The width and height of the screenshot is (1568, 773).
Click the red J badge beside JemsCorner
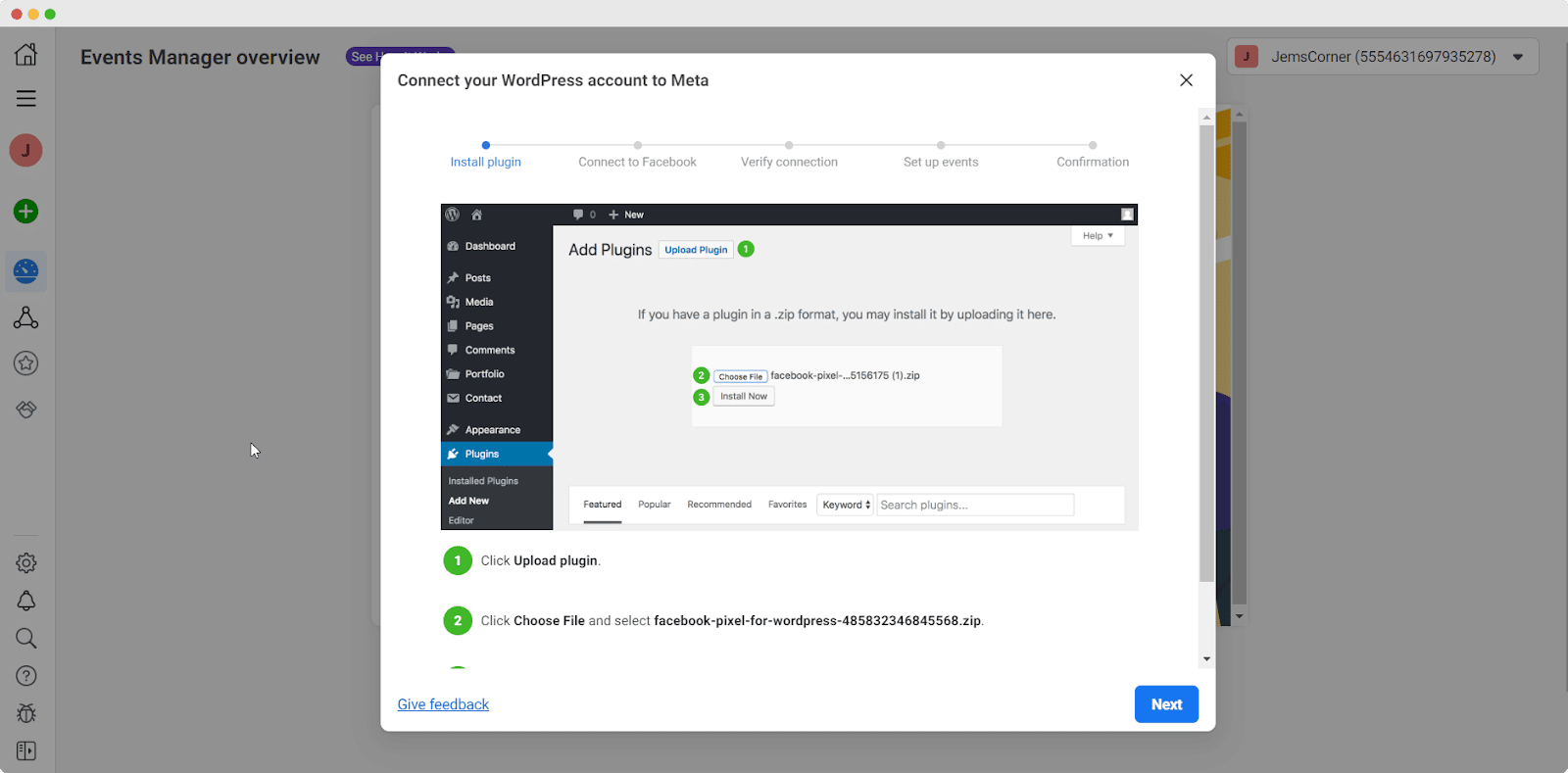(1247, 57)
